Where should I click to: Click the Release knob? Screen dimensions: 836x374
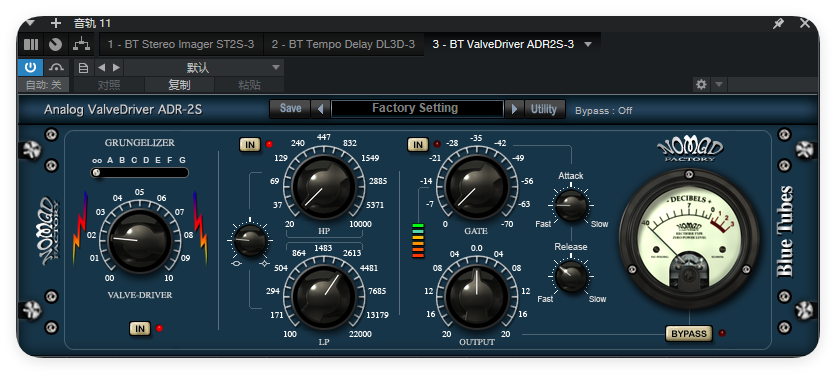pyautogui.click(x=571, y=275)
